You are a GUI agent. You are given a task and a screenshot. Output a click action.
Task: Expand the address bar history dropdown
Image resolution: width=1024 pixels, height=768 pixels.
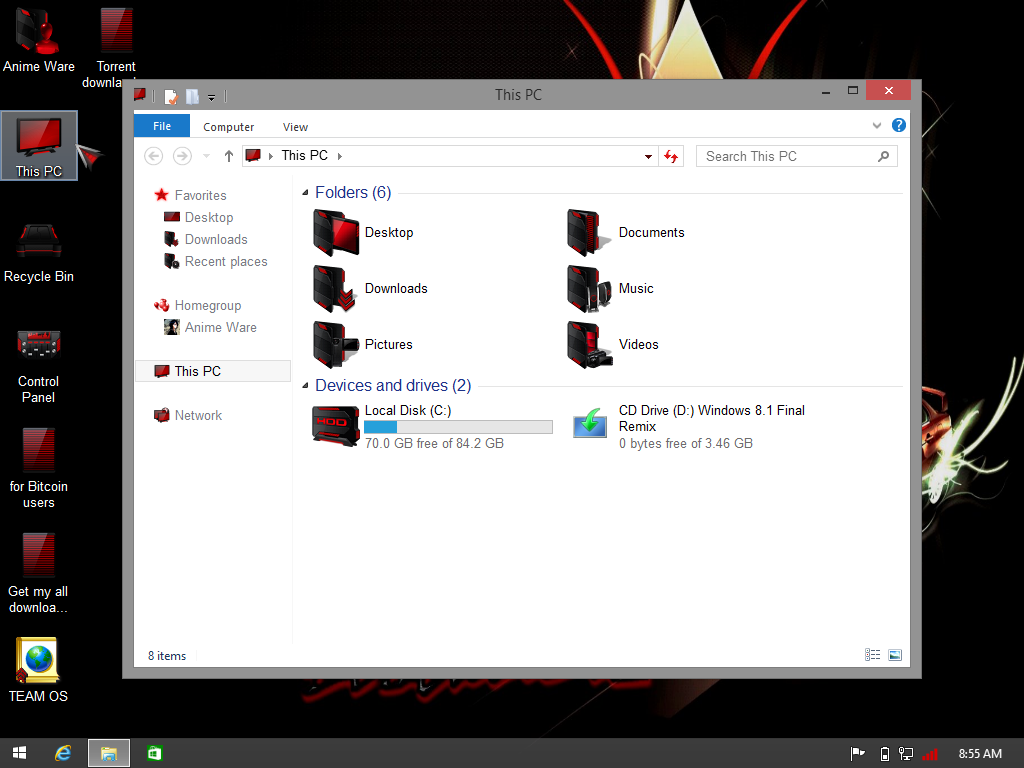click(x=648, y=157)
